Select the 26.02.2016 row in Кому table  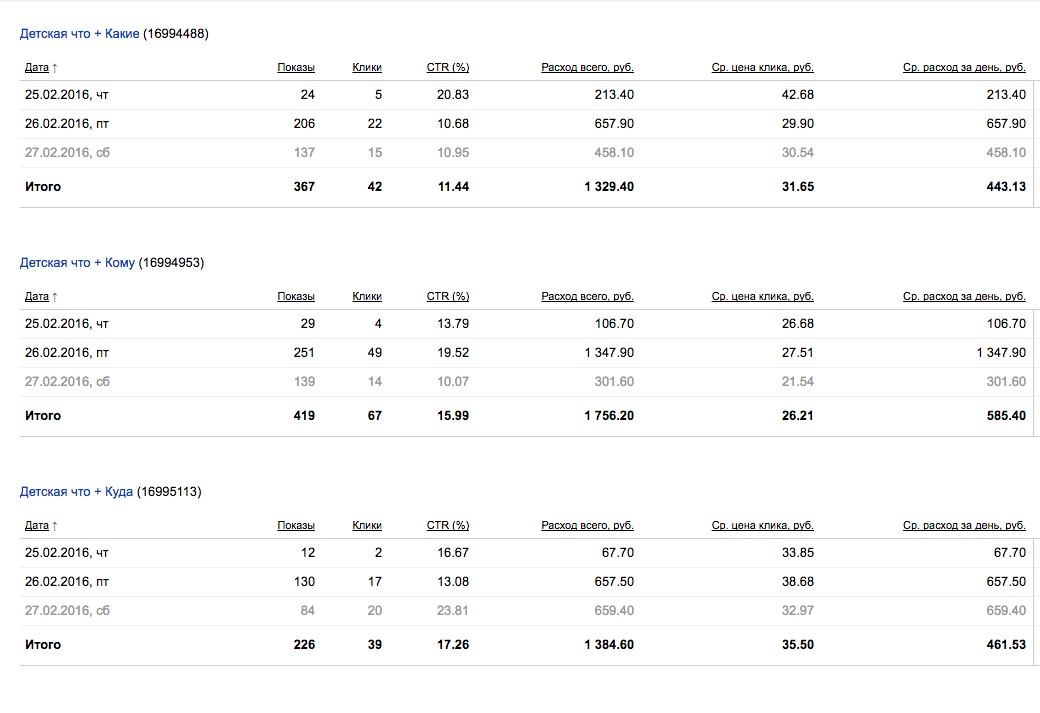tap(527, 353)
